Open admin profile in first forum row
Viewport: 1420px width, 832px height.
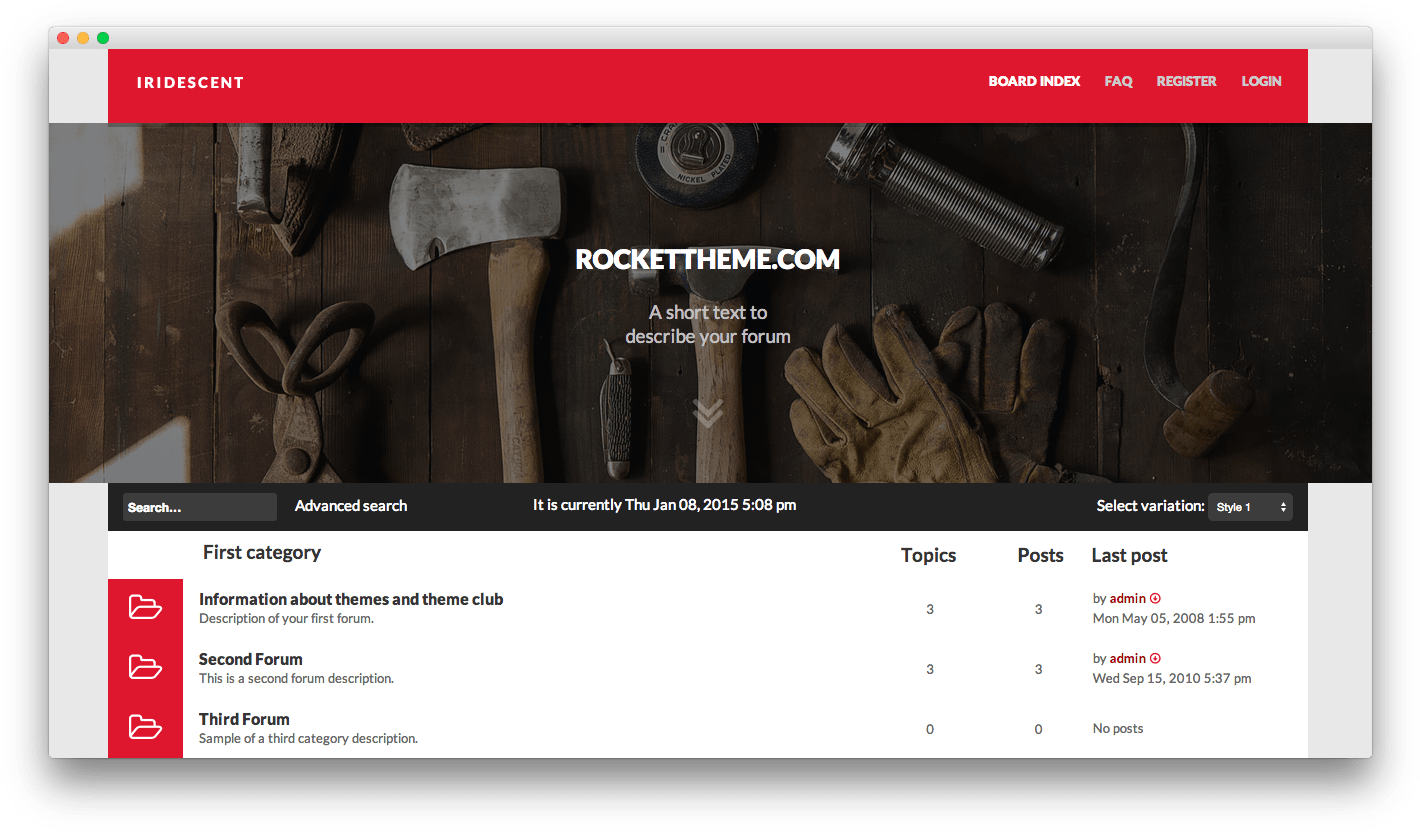[x=1127, y=599]
